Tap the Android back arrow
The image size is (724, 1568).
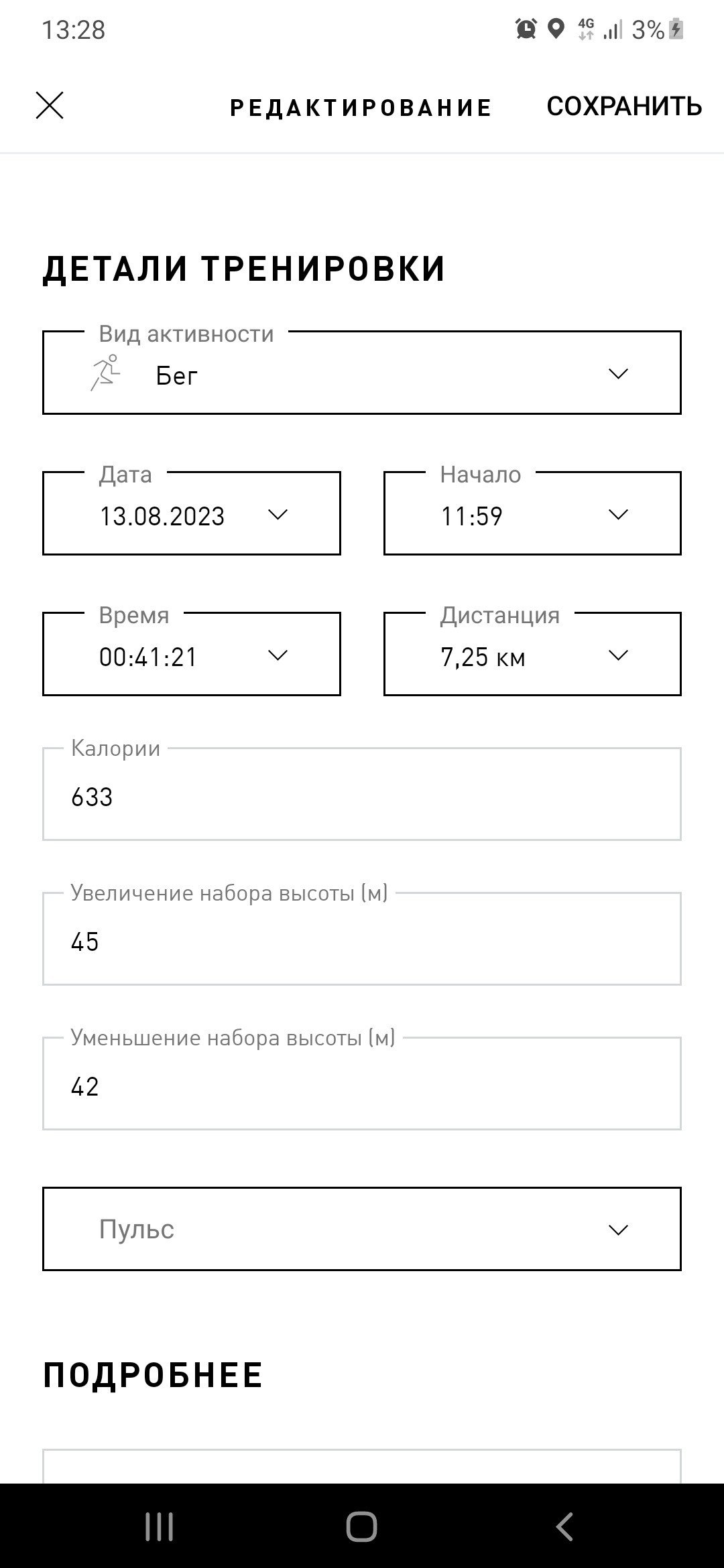[x=564, y=1526]
